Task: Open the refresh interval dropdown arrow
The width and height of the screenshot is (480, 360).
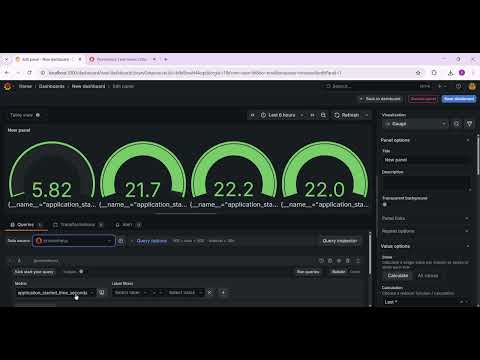Action: coord(366,115)
